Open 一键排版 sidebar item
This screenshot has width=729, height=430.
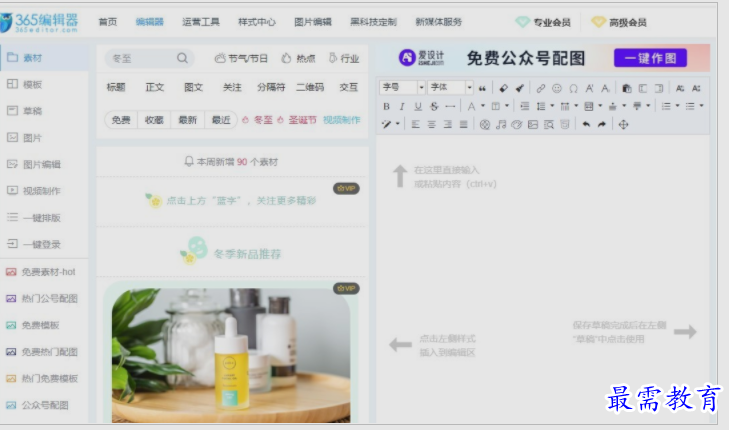coord(44,218)
